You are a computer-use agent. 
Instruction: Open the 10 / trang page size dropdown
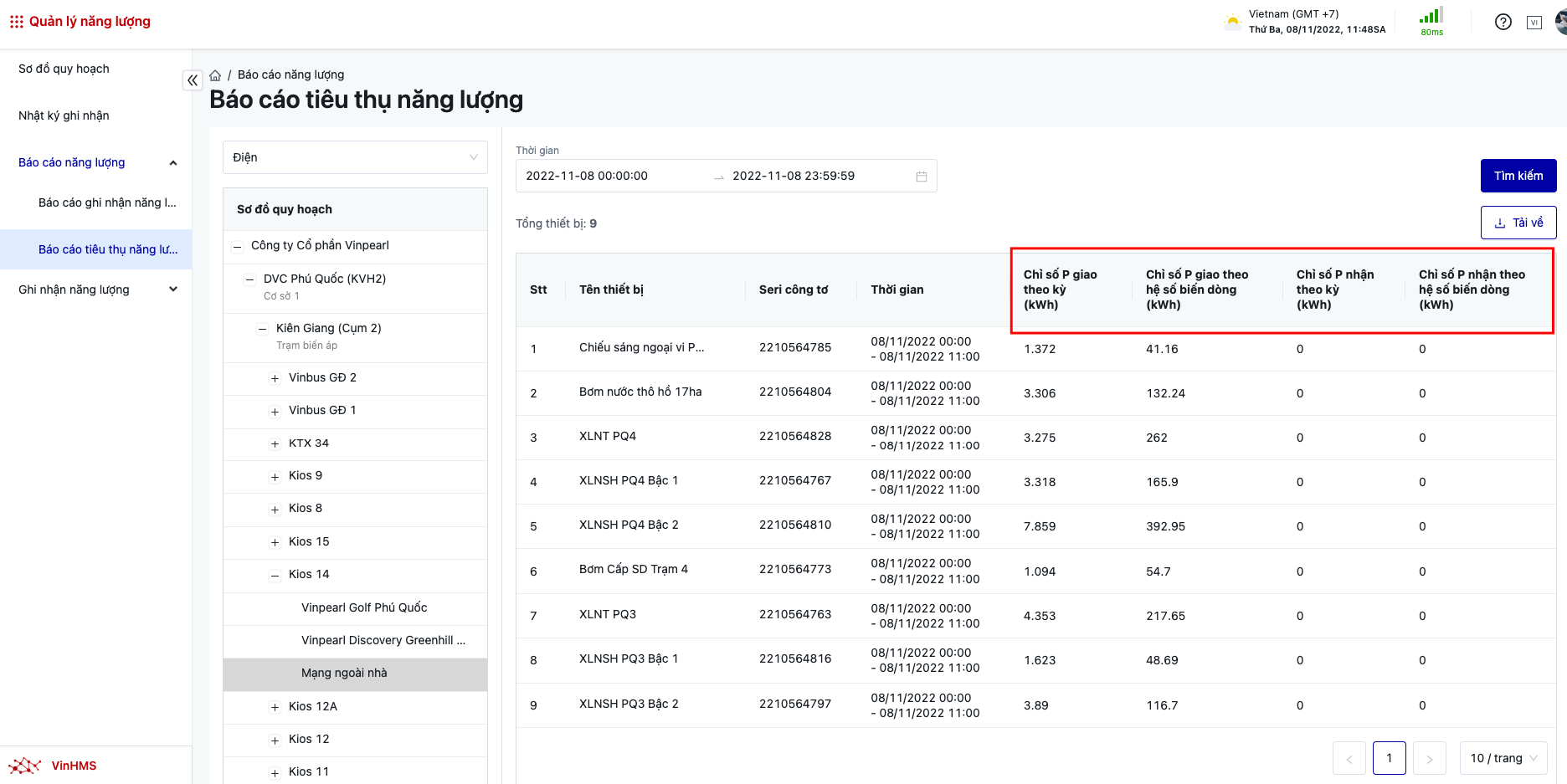coord(1503,758)
